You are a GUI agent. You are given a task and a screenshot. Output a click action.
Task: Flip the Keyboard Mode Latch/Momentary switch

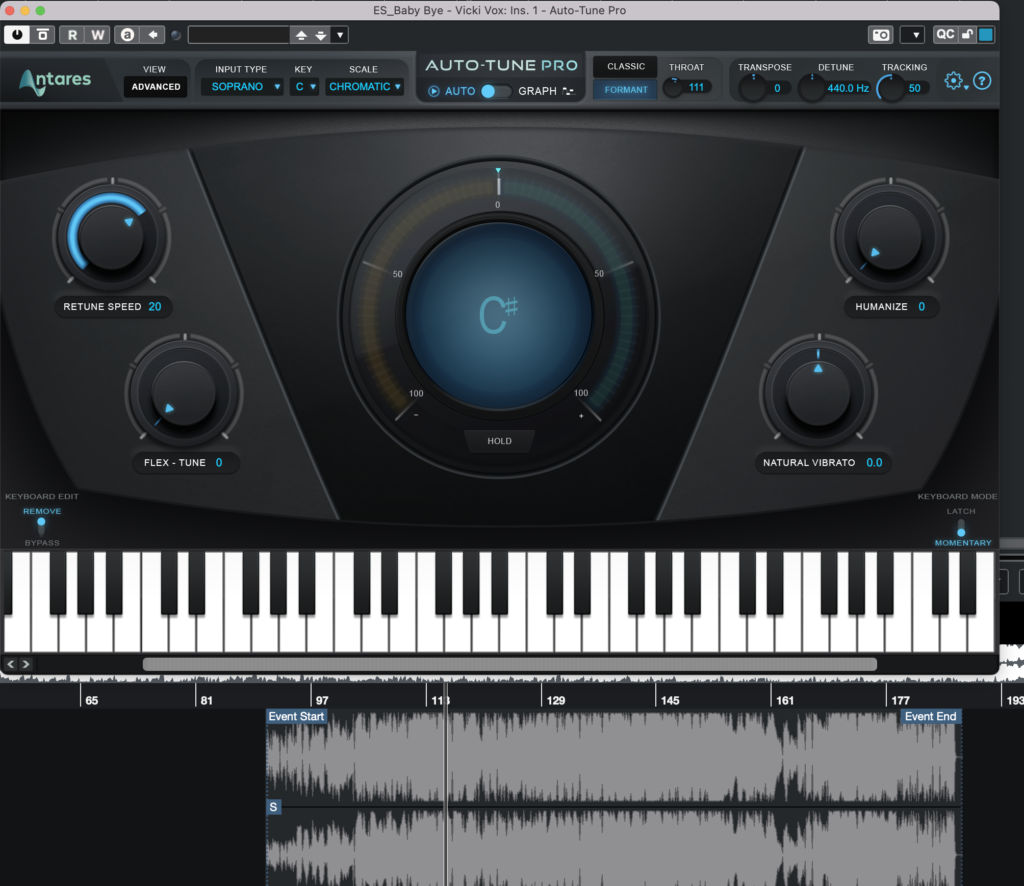(961, 528)
